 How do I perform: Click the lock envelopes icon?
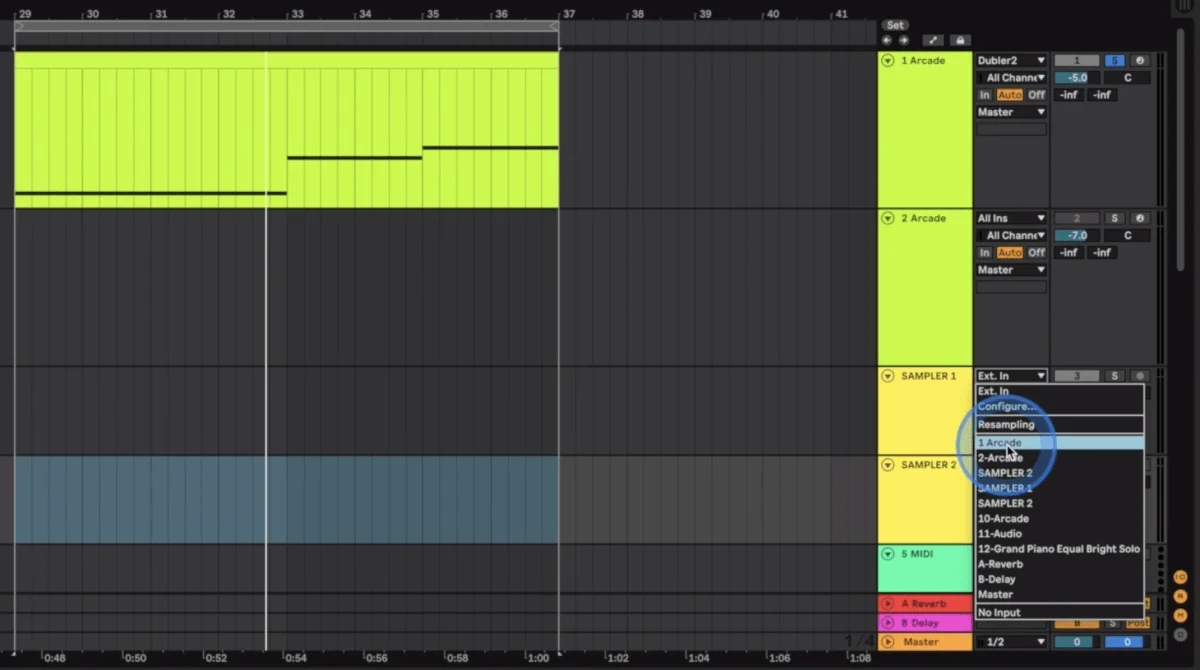[959, 41]
